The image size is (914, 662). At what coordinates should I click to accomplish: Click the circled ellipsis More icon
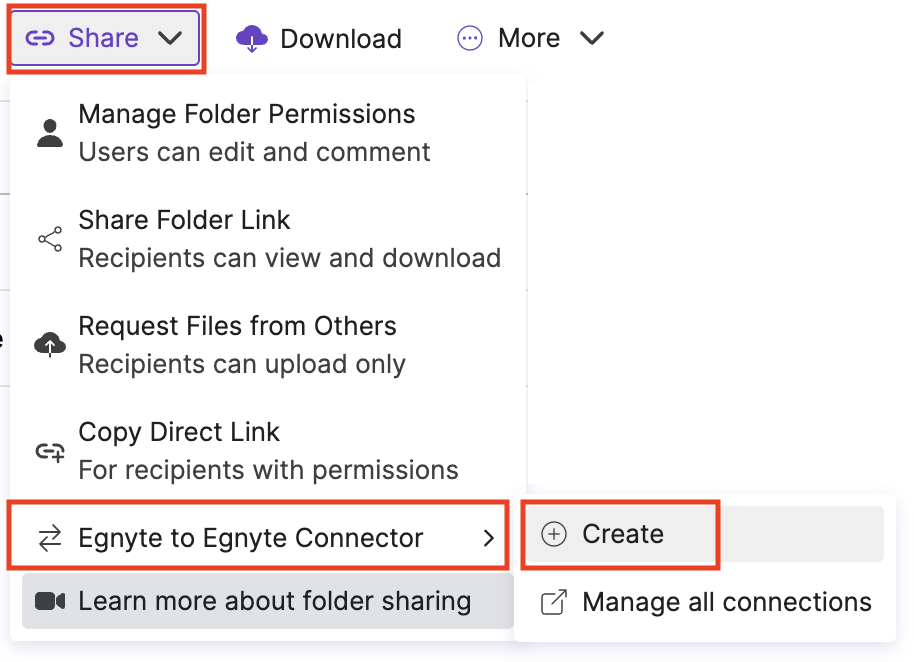coord(469,39)
